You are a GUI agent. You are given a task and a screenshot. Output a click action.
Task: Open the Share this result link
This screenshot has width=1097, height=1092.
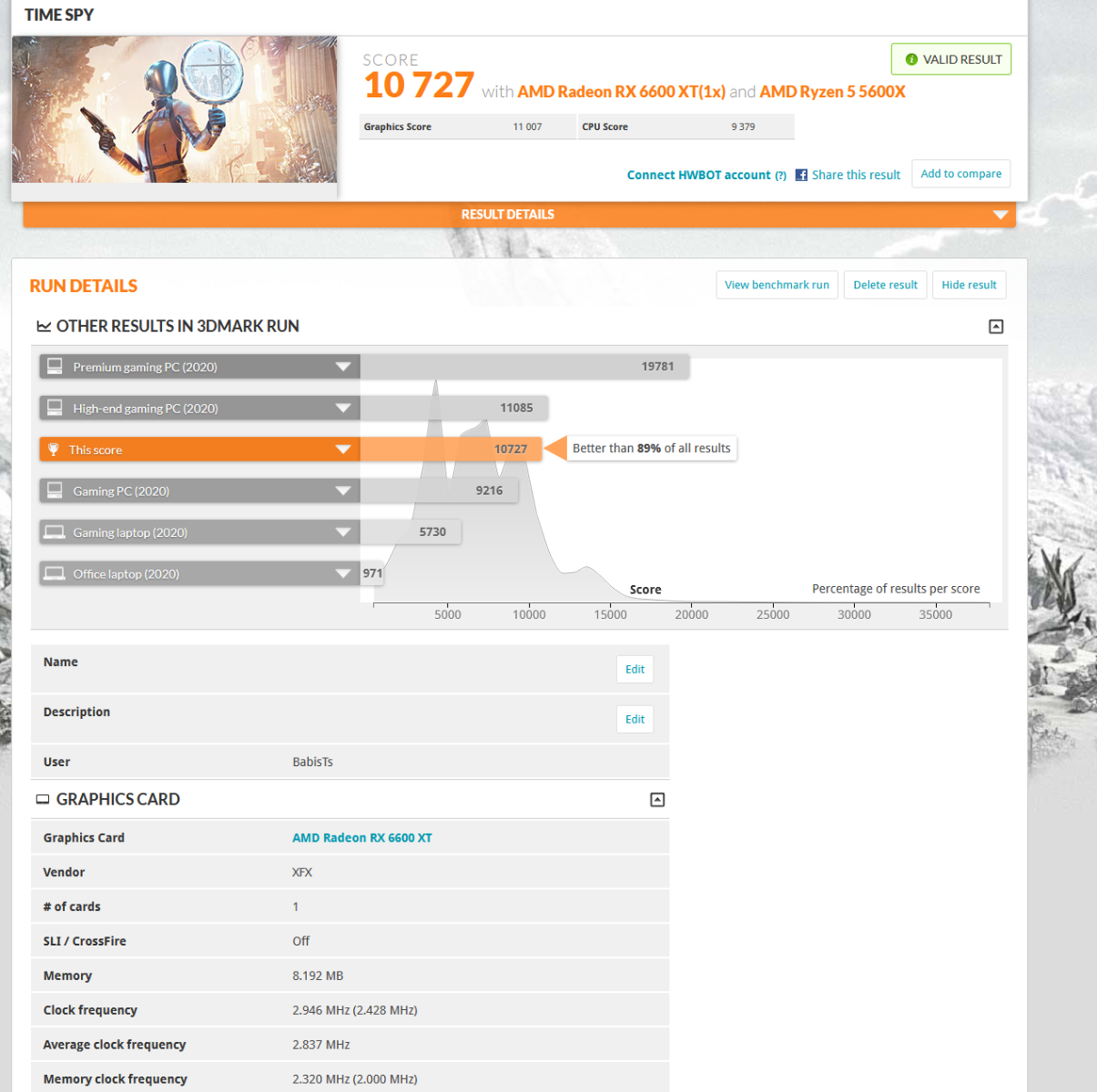coord(856,175)
